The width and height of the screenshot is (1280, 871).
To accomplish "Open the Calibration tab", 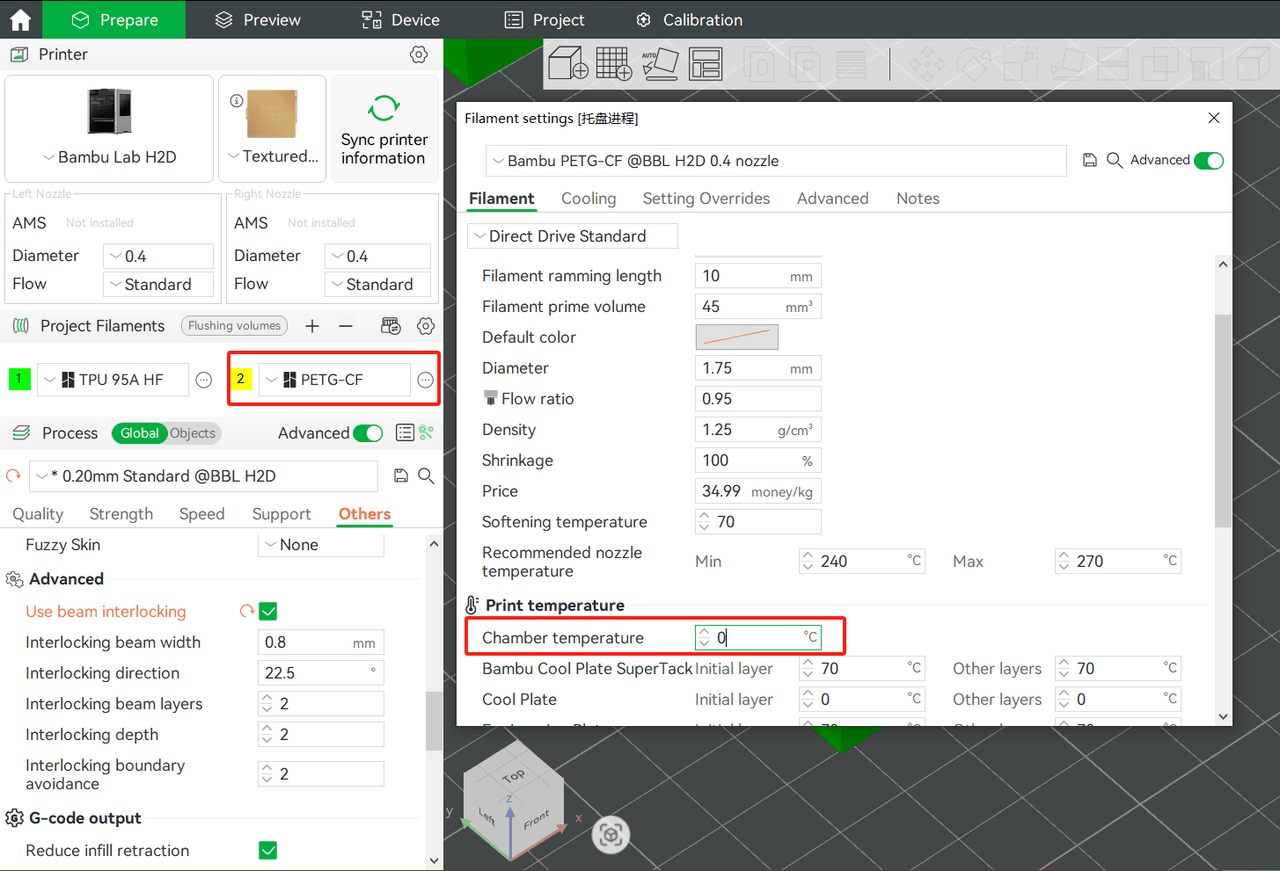I will coord(689,20).
